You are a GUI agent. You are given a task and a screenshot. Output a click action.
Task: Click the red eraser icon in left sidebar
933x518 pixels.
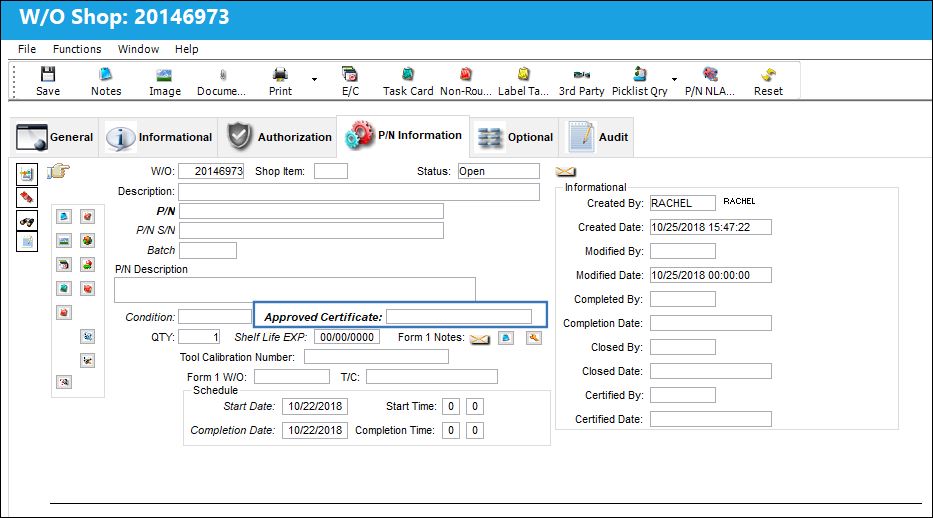tap(27, 197)
